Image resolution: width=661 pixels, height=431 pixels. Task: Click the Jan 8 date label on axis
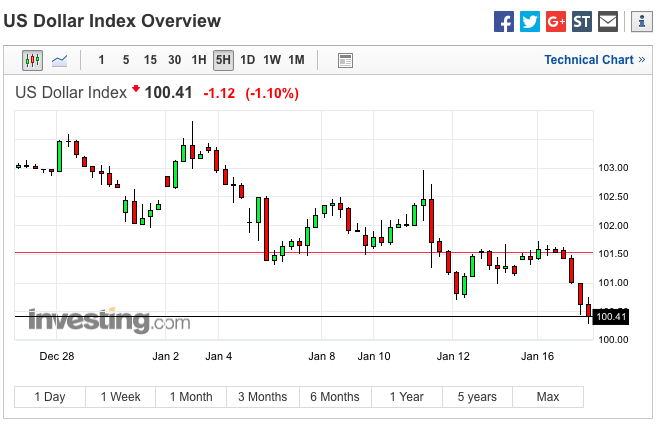coord(322,356)
